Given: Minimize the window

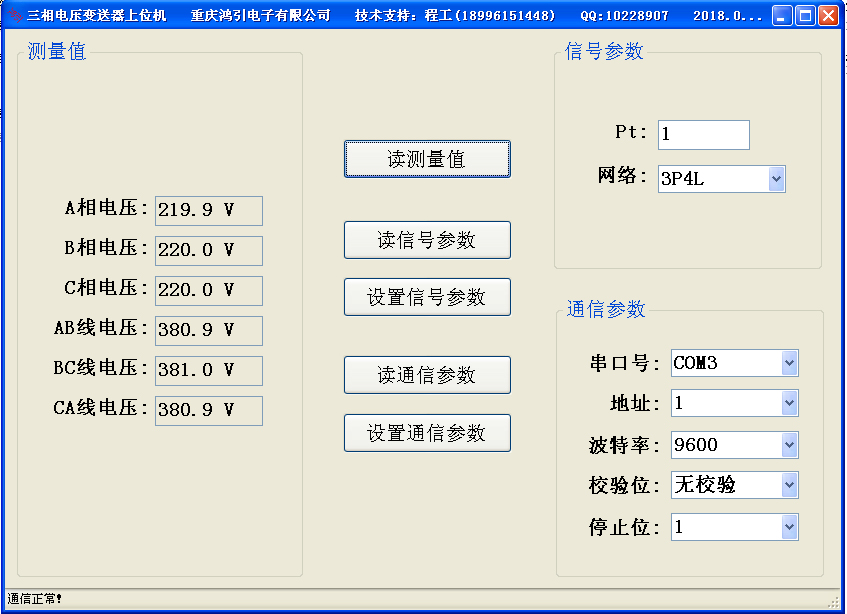Looking at the screenshot, I should [x=781, y=16].
